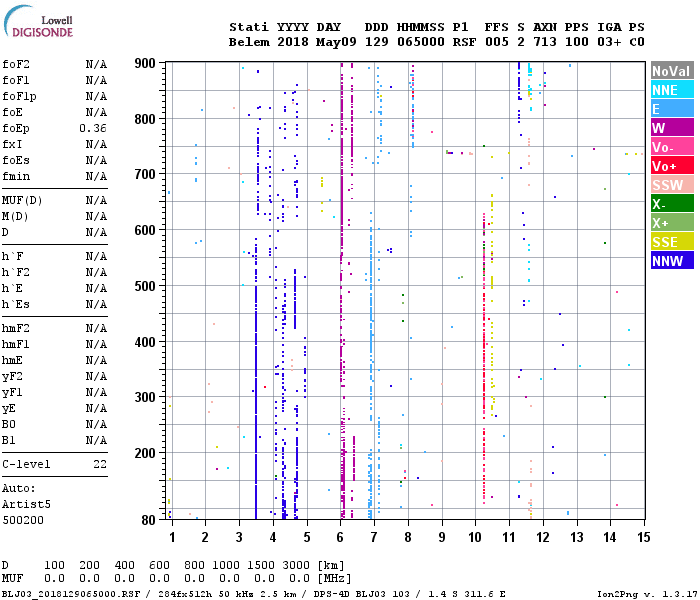The width and height of the screenshot is (700, 600).
Task: Click the W purple legend swatch
Action: point(672,128)
